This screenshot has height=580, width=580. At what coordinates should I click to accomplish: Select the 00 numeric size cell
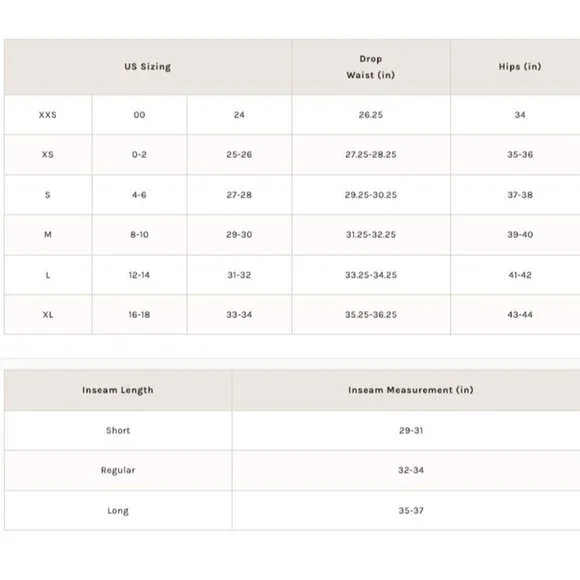coord(139,115)
